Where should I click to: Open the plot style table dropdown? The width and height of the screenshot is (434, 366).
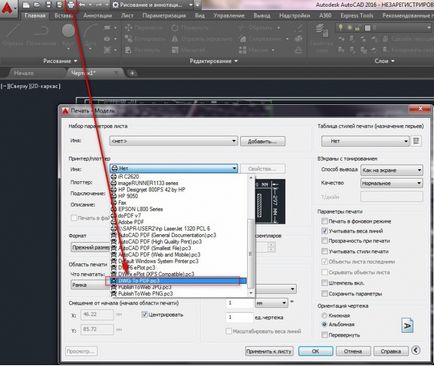coord(365,141)
